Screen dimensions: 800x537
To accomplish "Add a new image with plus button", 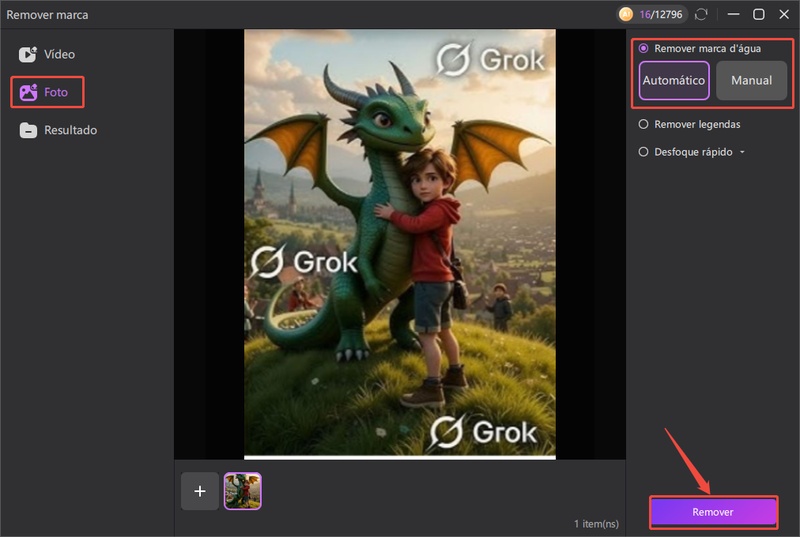I will point(200,491).
